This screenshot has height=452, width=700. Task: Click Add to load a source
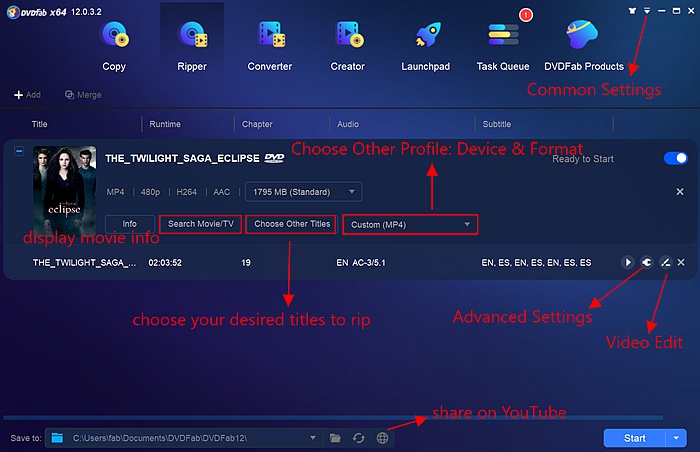click(x=27, y=95)
